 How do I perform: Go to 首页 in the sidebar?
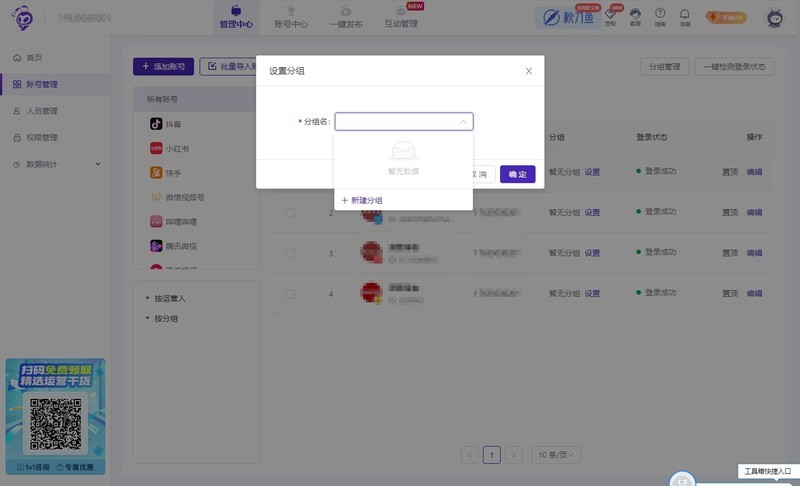pyautogui.click(x=34, y=58)
